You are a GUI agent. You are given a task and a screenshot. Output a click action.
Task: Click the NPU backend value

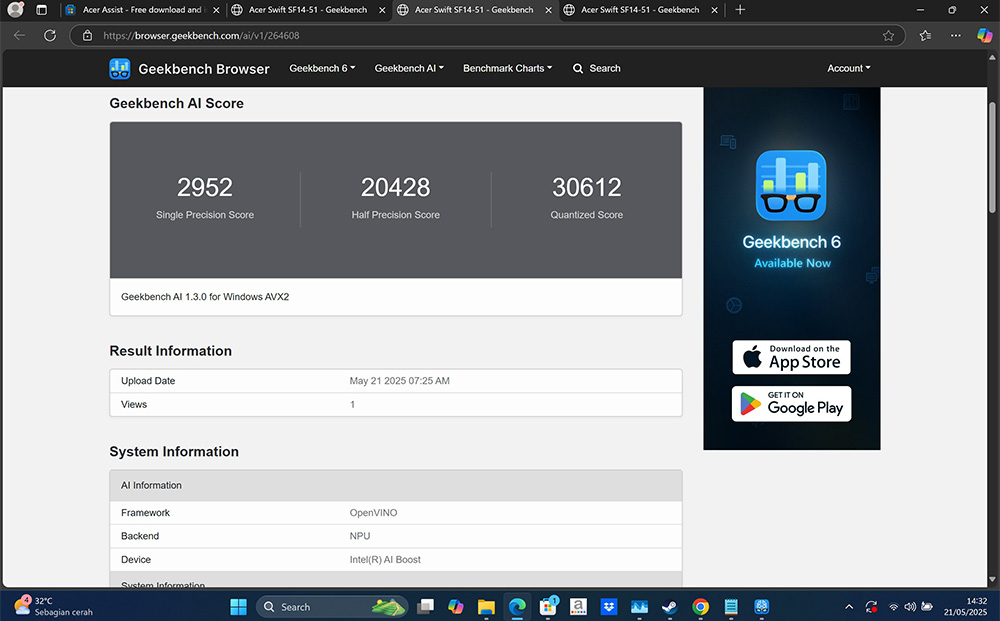[360, 536]
